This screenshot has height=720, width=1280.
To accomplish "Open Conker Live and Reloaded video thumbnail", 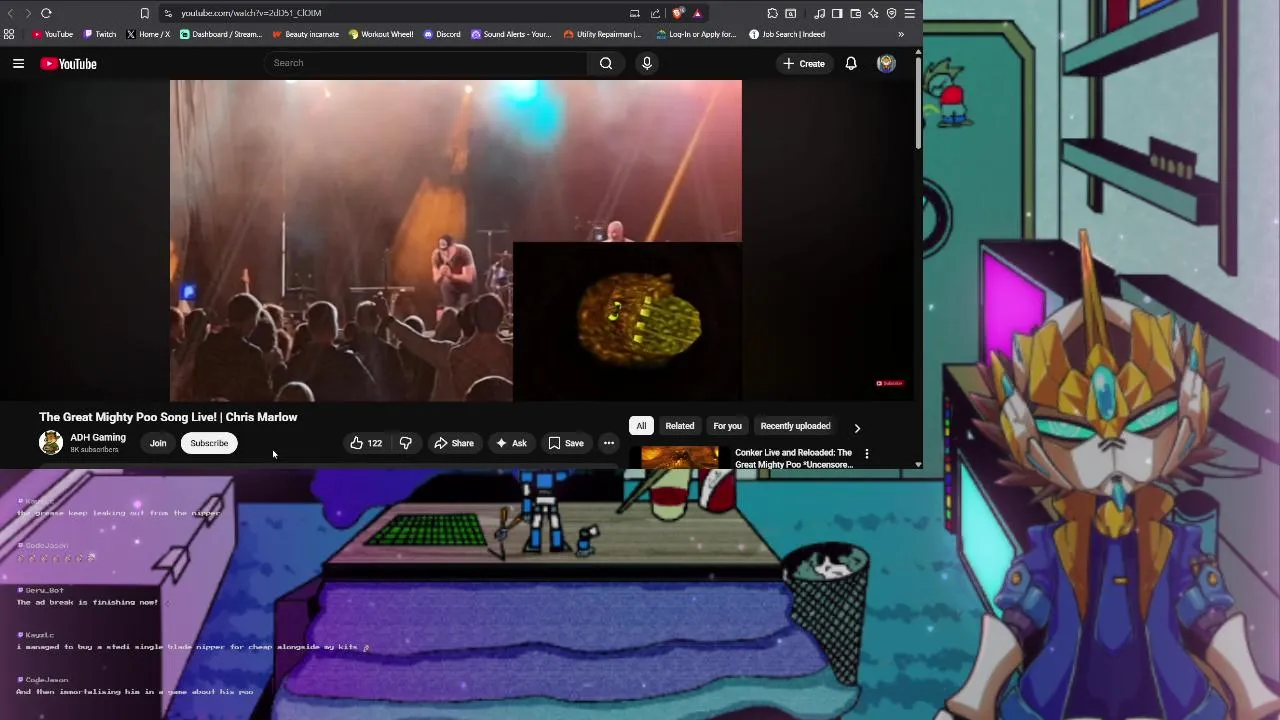I will point(680,458).
